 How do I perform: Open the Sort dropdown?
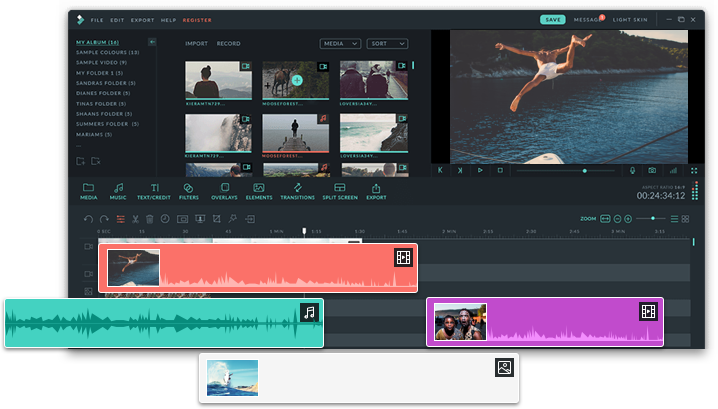coord(387,44)
